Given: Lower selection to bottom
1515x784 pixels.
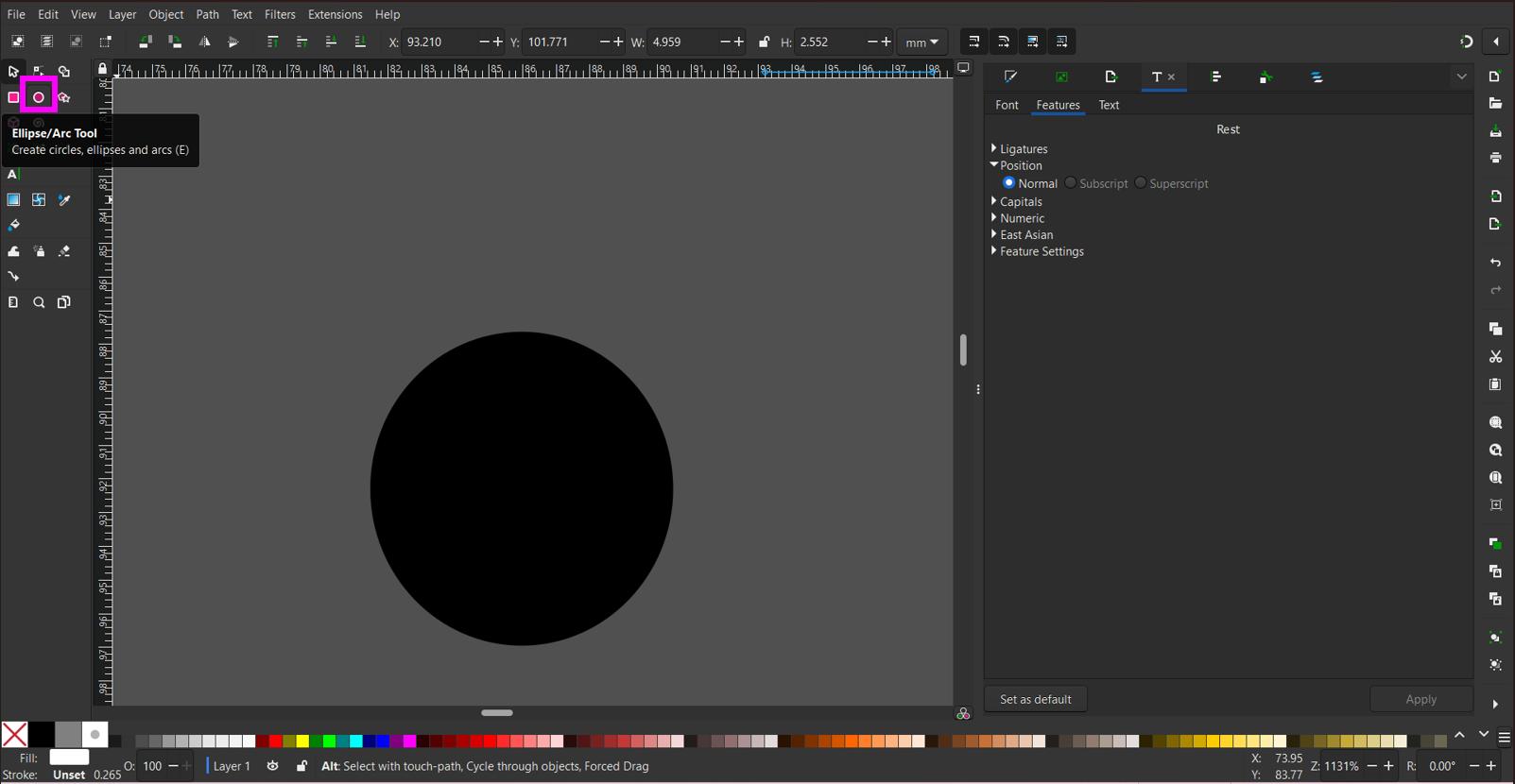Looking at the screenshot, I should (360, 42).
